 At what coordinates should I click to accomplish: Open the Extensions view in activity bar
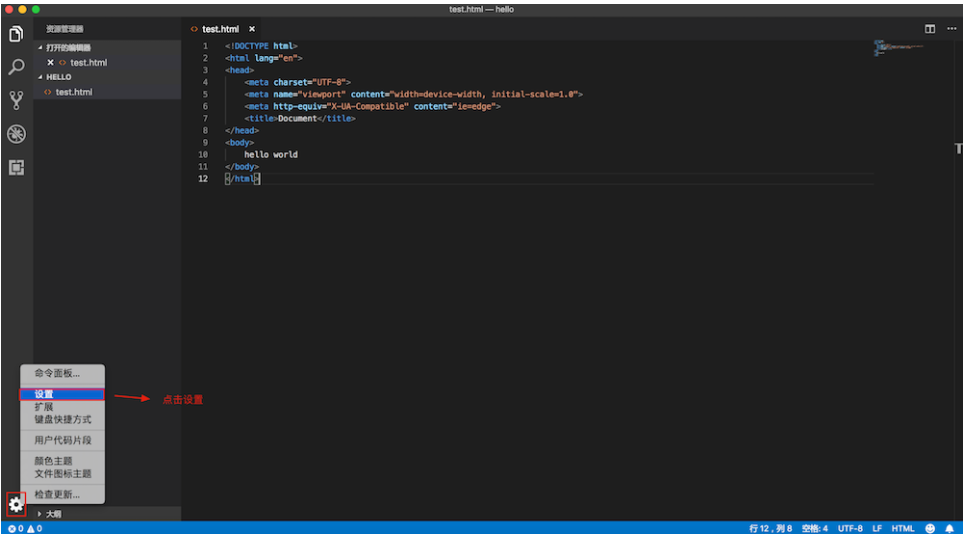click(16, 167)
